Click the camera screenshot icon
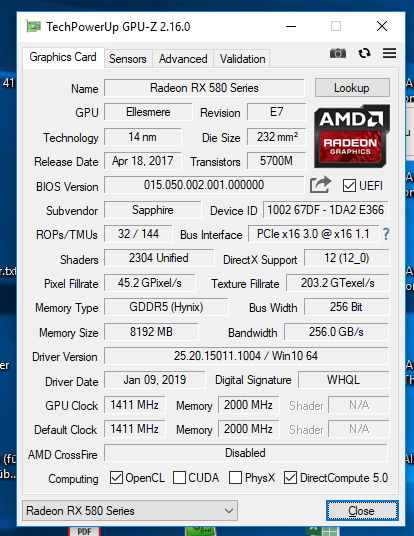The image size is (414, 536). point(338,53)
